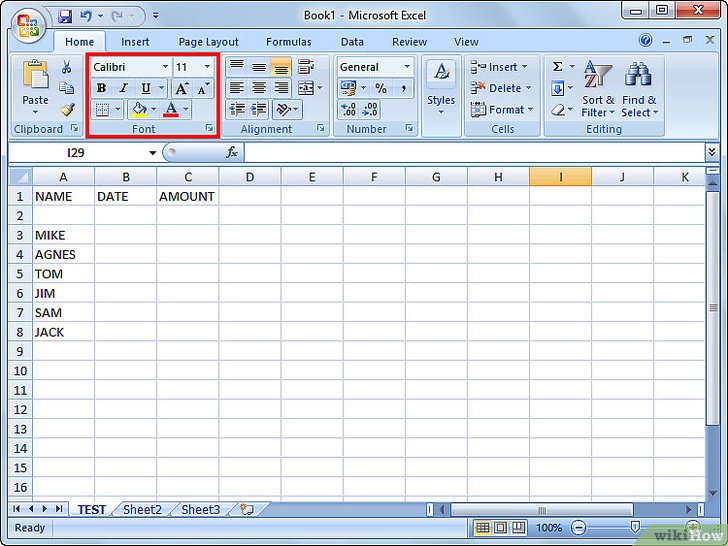The image size is (728, 546).
Task: Expand the Name Box dropdown arrow
Action: pos(152,153)
